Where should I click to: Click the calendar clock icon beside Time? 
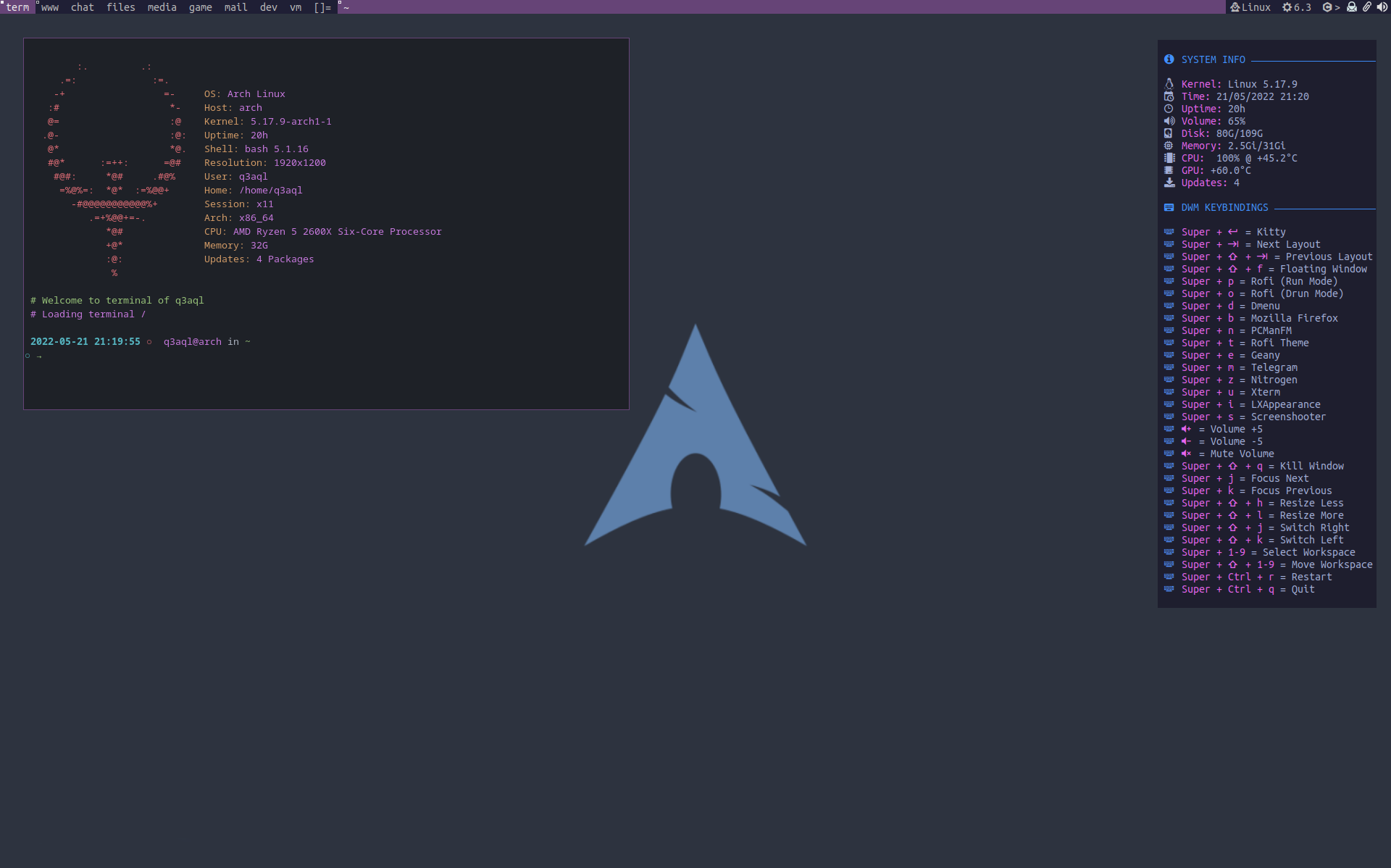tap(1169, 96)
